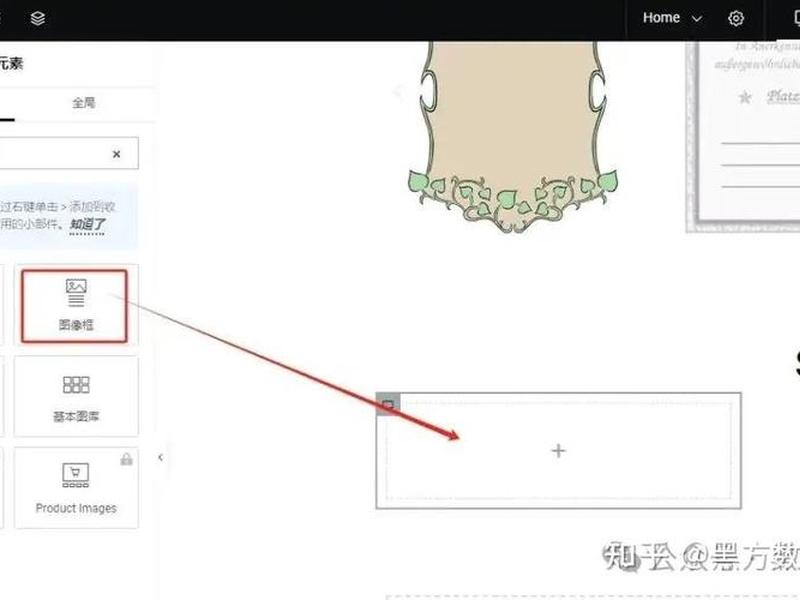The image size is (800, 600).
Task: Select the Product Images widget
Action: tap(76, 488)
